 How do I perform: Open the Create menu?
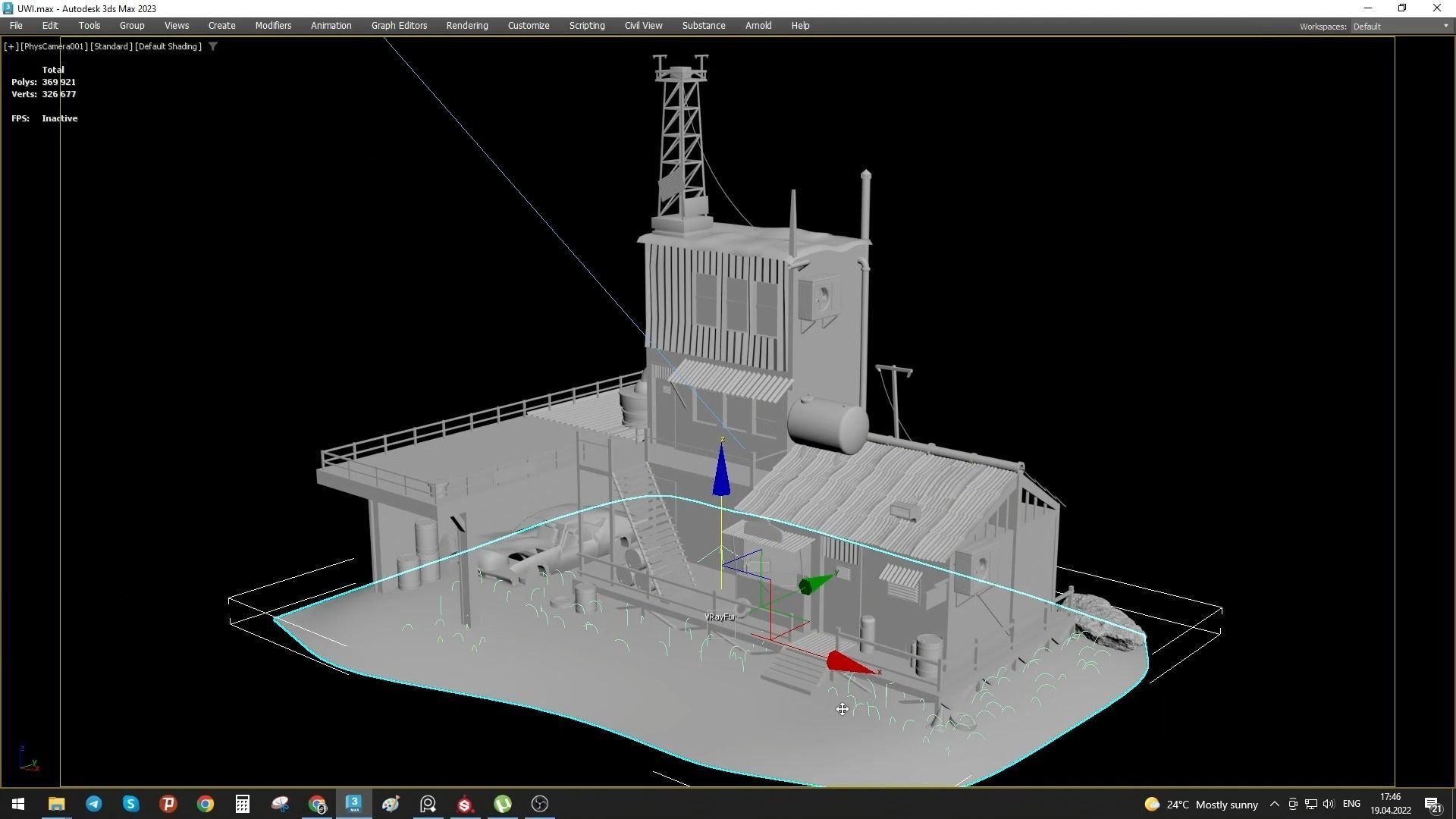(x=222, y=26)
